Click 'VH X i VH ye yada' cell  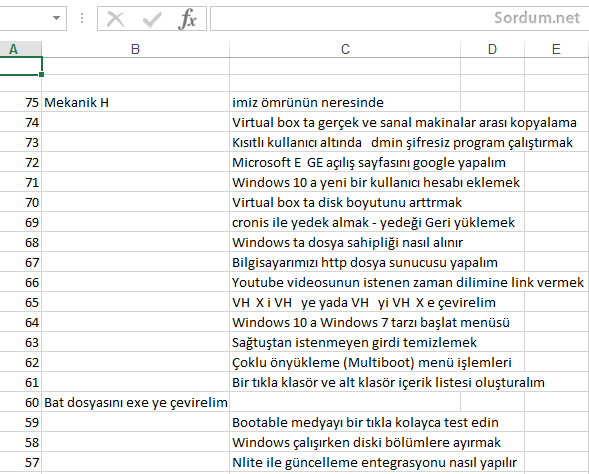(x=345, y=302)
